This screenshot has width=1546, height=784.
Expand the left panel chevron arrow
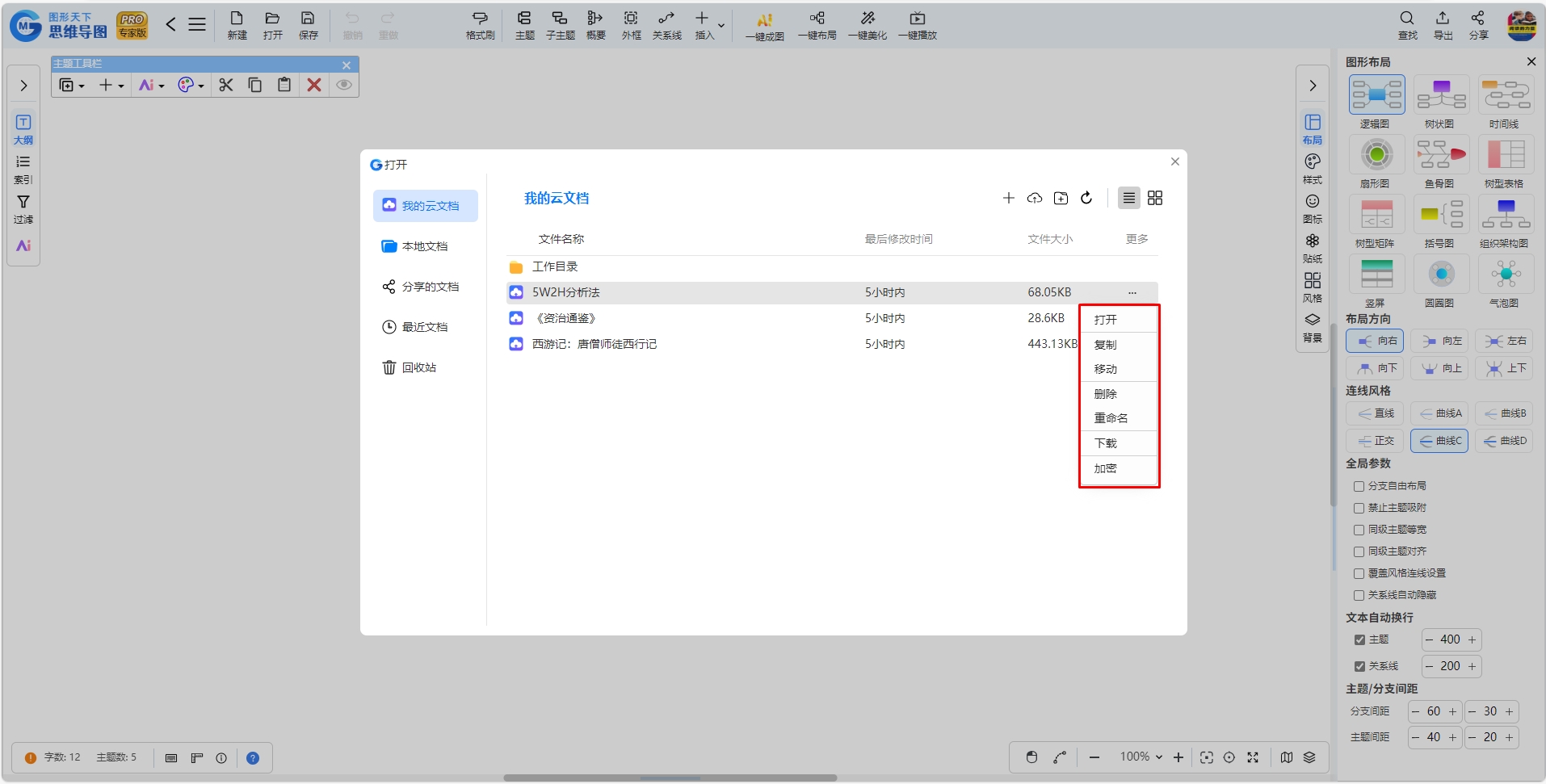[23, 86]
